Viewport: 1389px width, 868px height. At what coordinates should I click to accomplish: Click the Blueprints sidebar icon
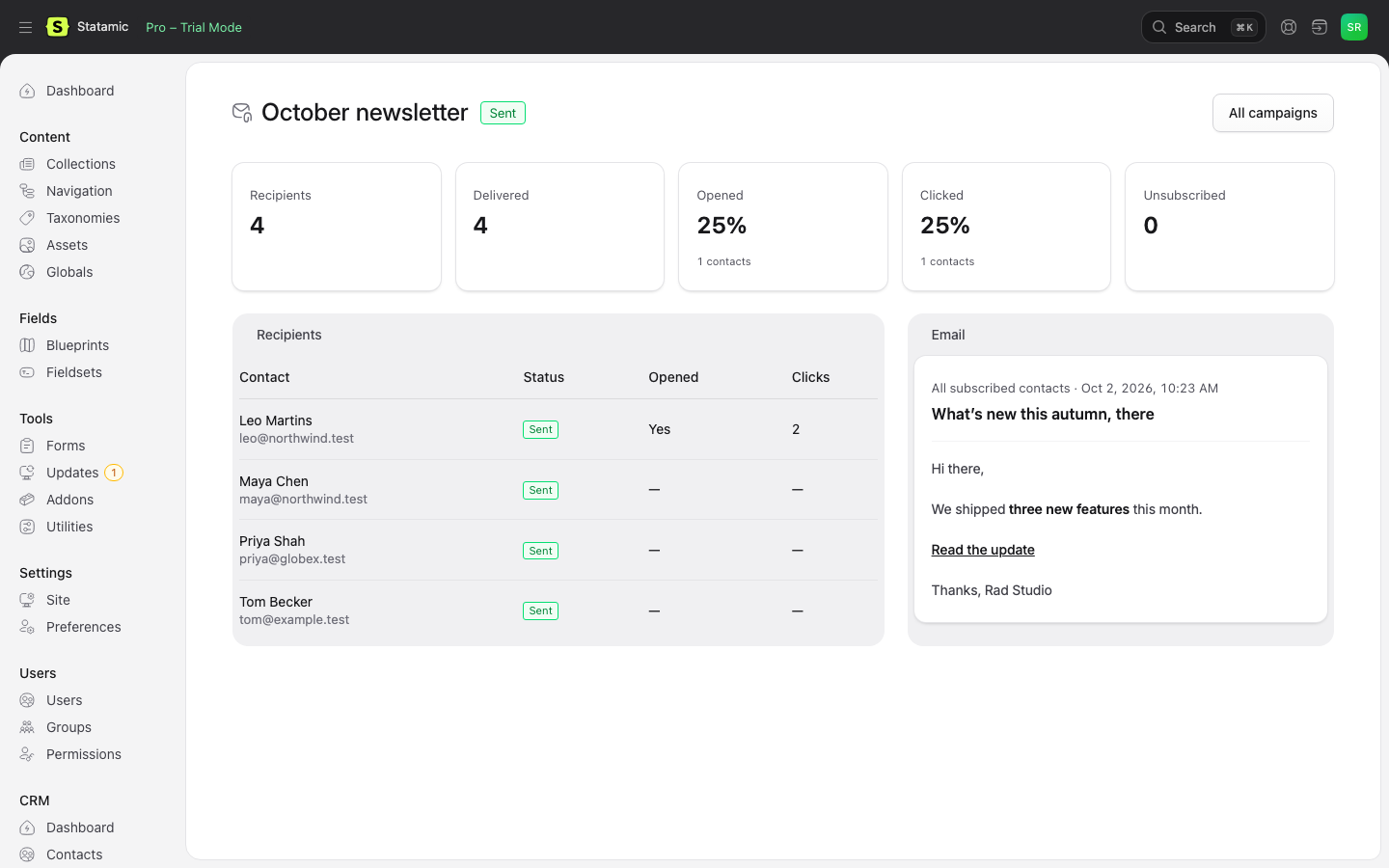27,345
